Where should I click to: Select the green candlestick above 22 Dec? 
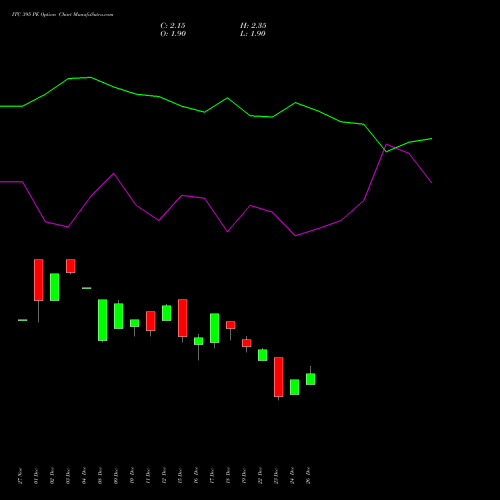[263, 355]
